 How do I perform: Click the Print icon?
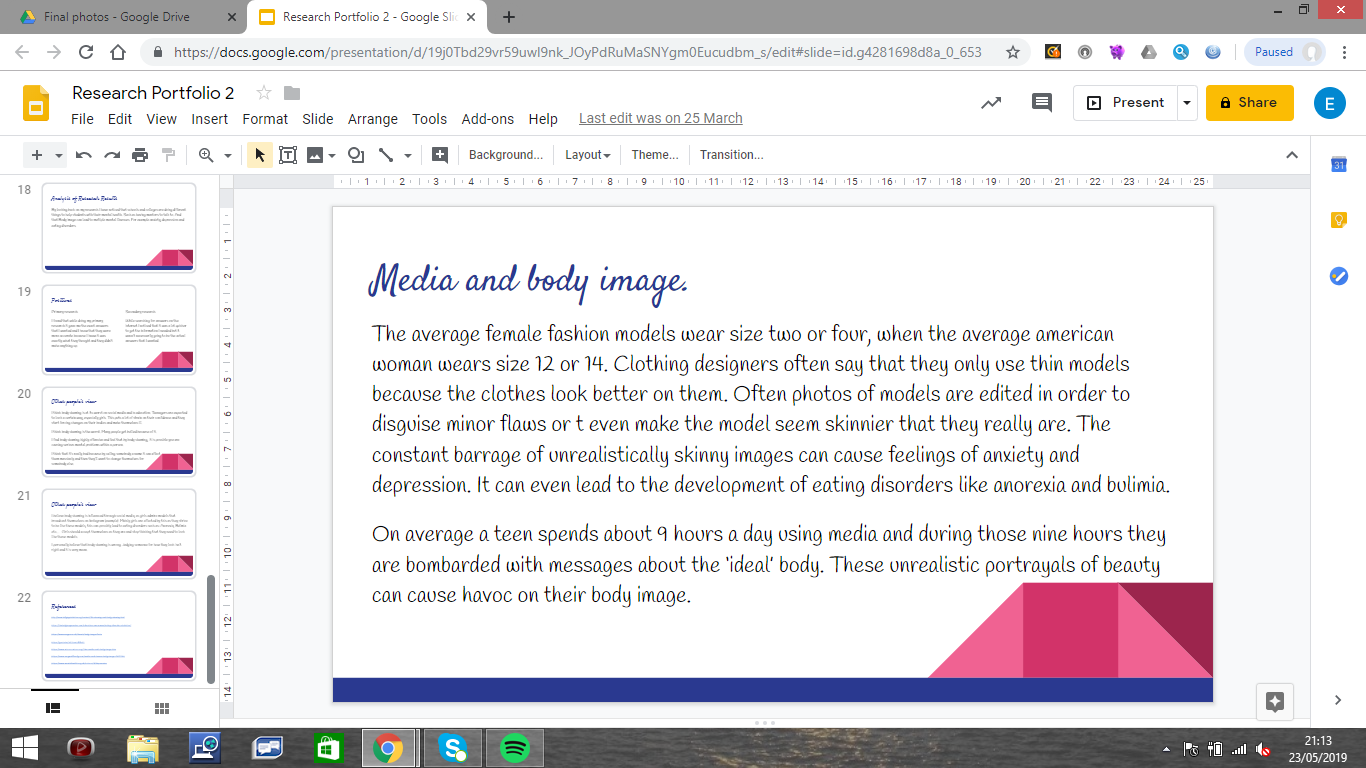(x=140, y=155)
